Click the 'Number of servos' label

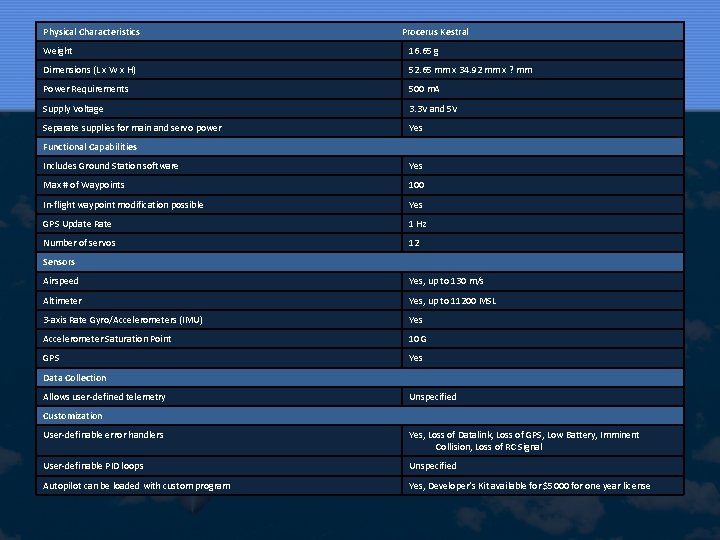[79, 243]
